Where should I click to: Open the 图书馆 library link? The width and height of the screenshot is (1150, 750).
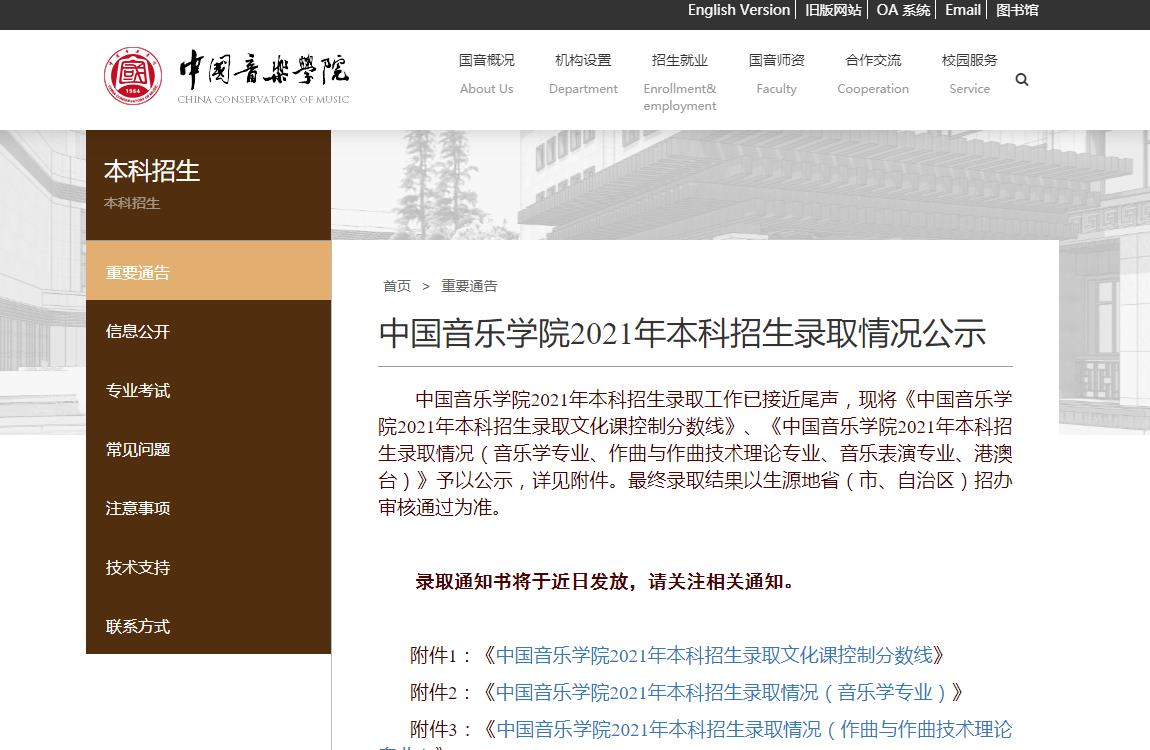1017,10
